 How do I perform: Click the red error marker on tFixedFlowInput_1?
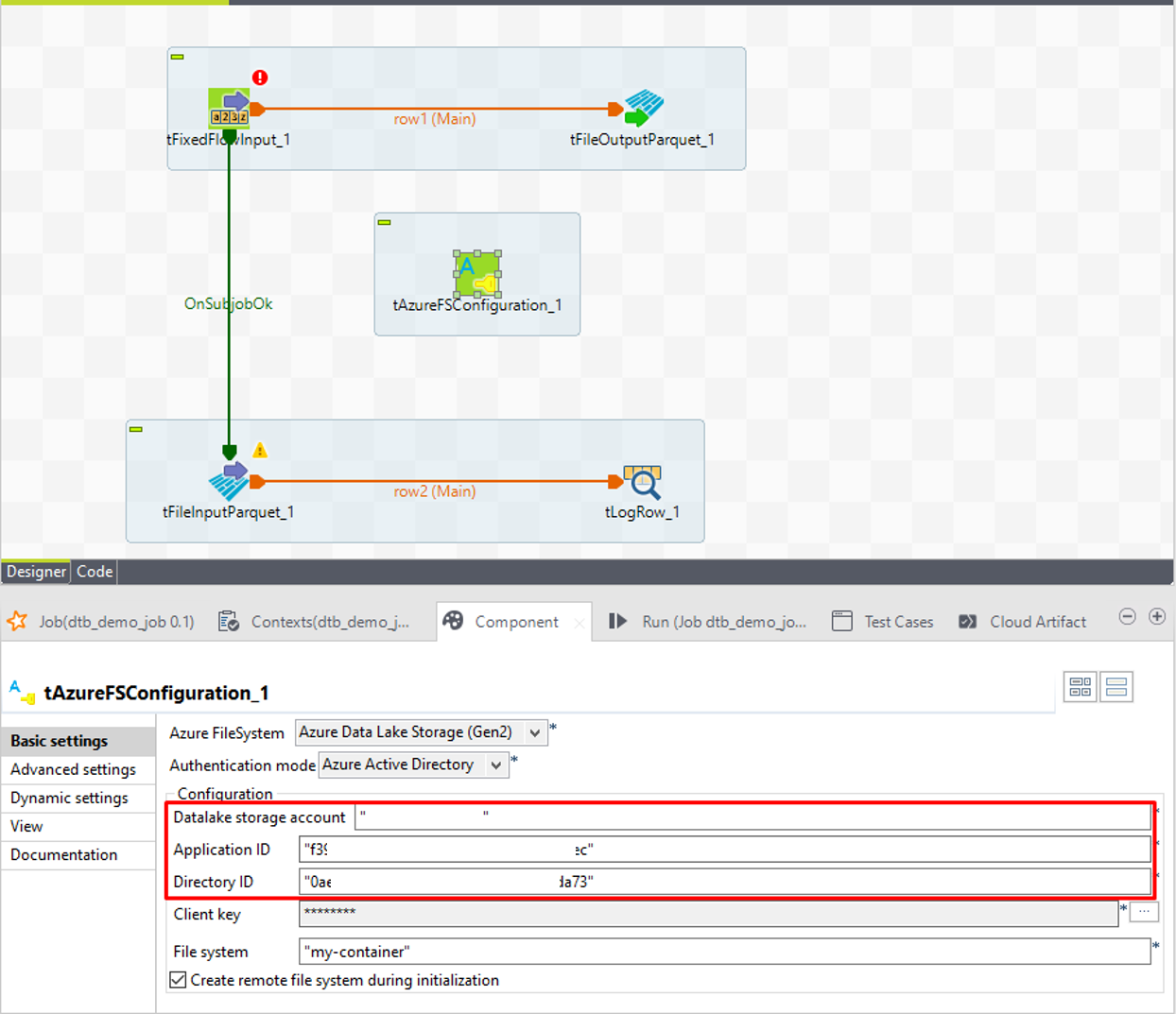[x=260, y=77]
